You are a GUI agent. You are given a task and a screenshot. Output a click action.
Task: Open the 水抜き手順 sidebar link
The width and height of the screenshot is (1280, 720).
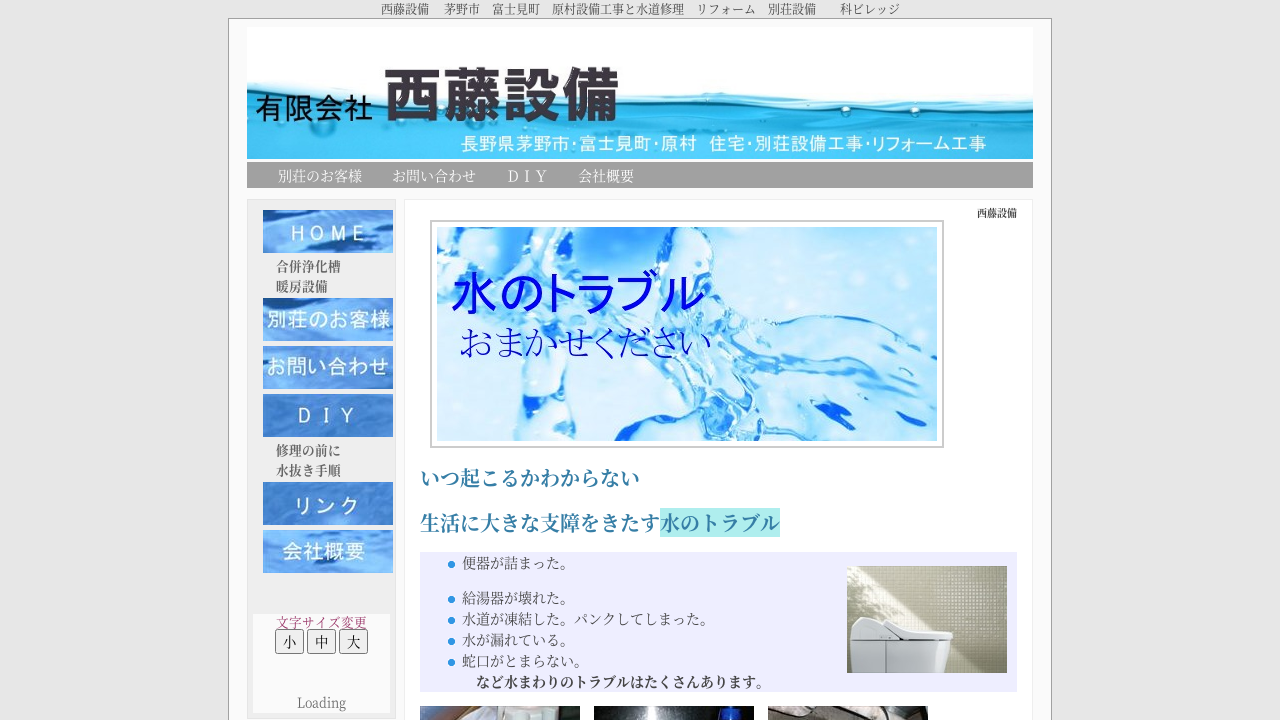[x=308, y=470]
